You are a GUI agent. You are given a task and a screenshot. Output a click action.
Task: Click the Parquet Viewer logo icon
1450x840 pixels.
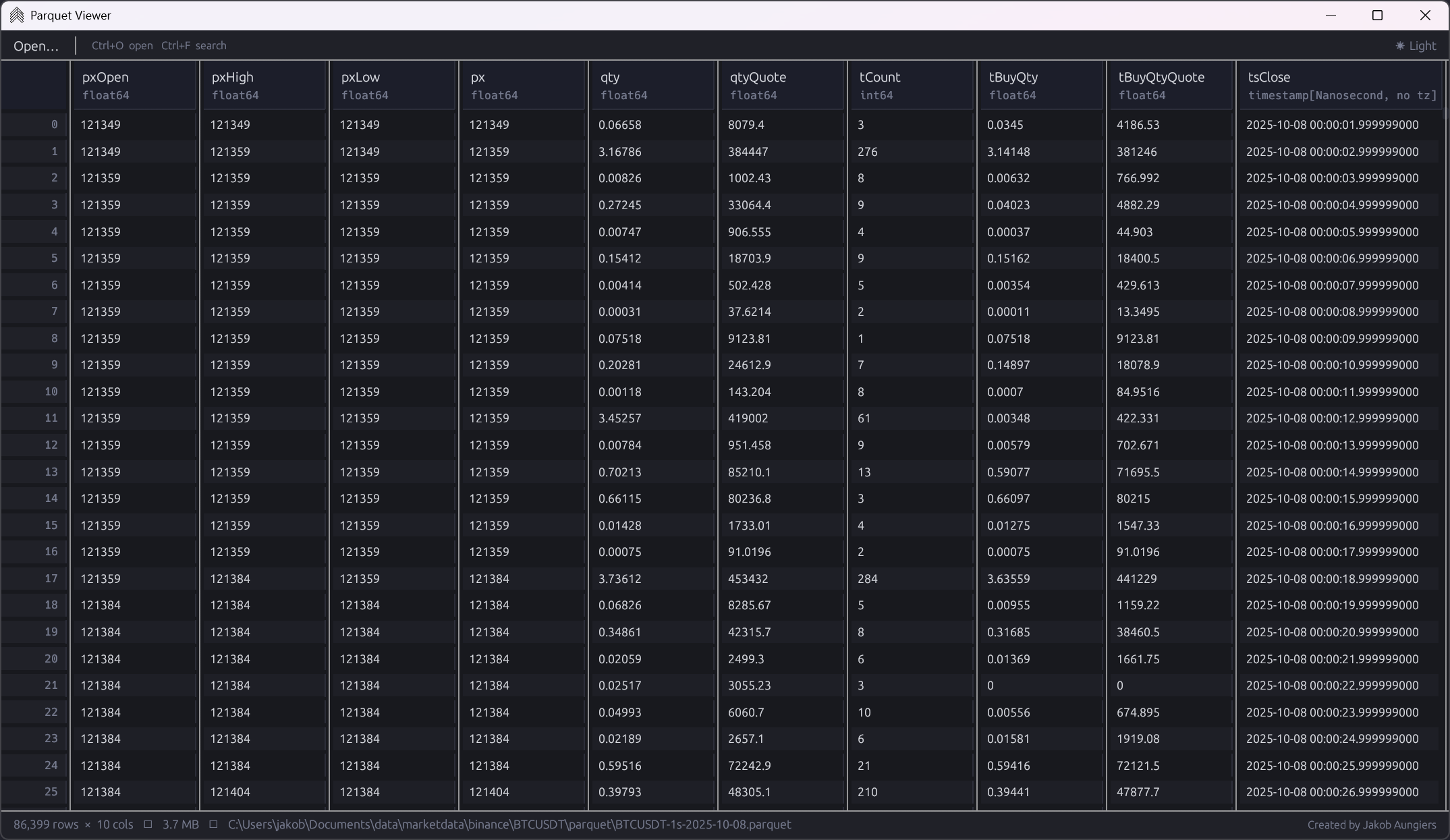pyautogui.click(x=17, y=14)
